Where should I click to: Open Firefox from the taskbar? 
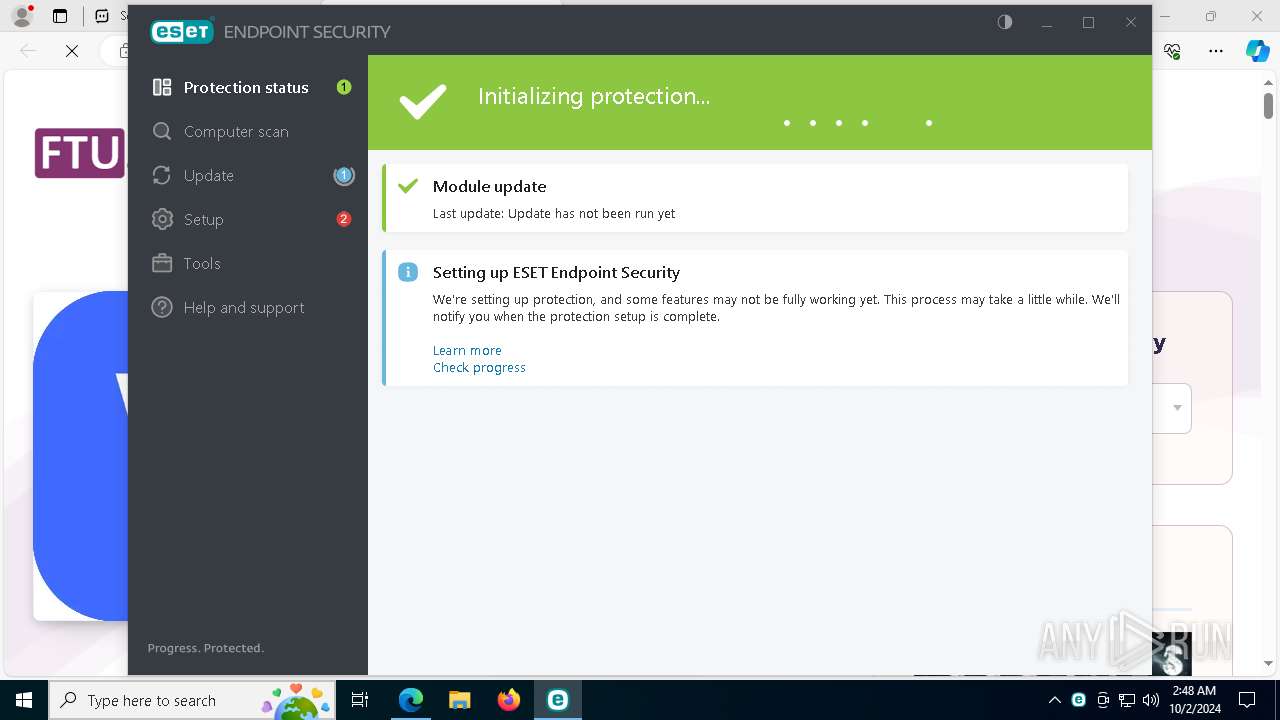point(508,700)
